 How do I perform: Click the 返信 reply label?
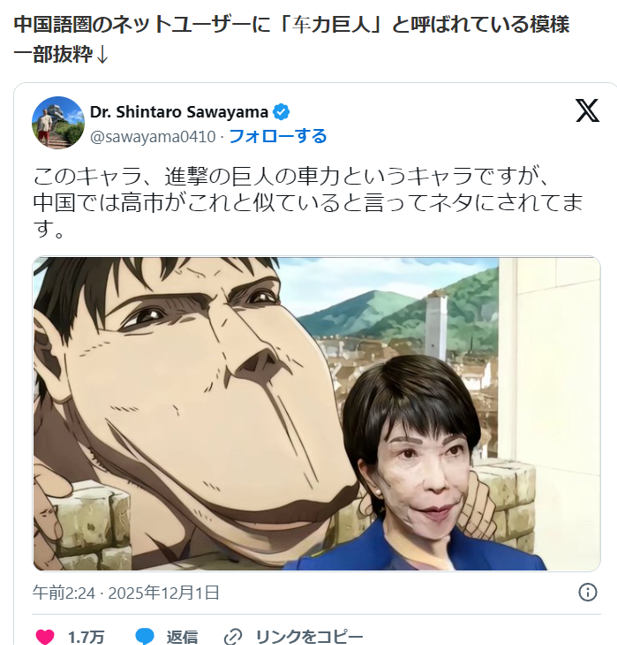(x=182, y=637)
